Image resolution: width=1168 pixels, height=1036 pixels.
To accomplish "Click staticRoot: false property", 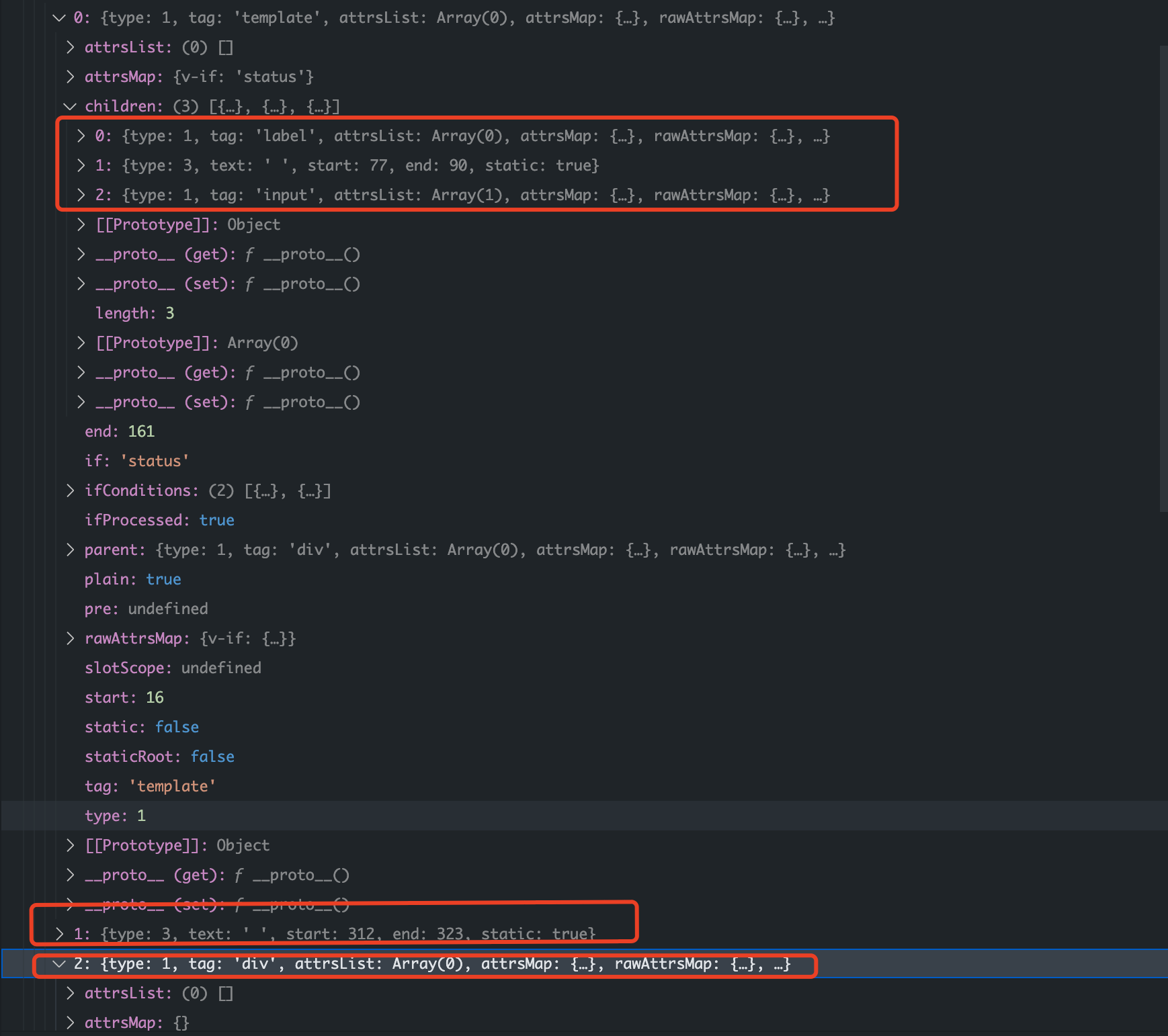I will tap(159, 757).
